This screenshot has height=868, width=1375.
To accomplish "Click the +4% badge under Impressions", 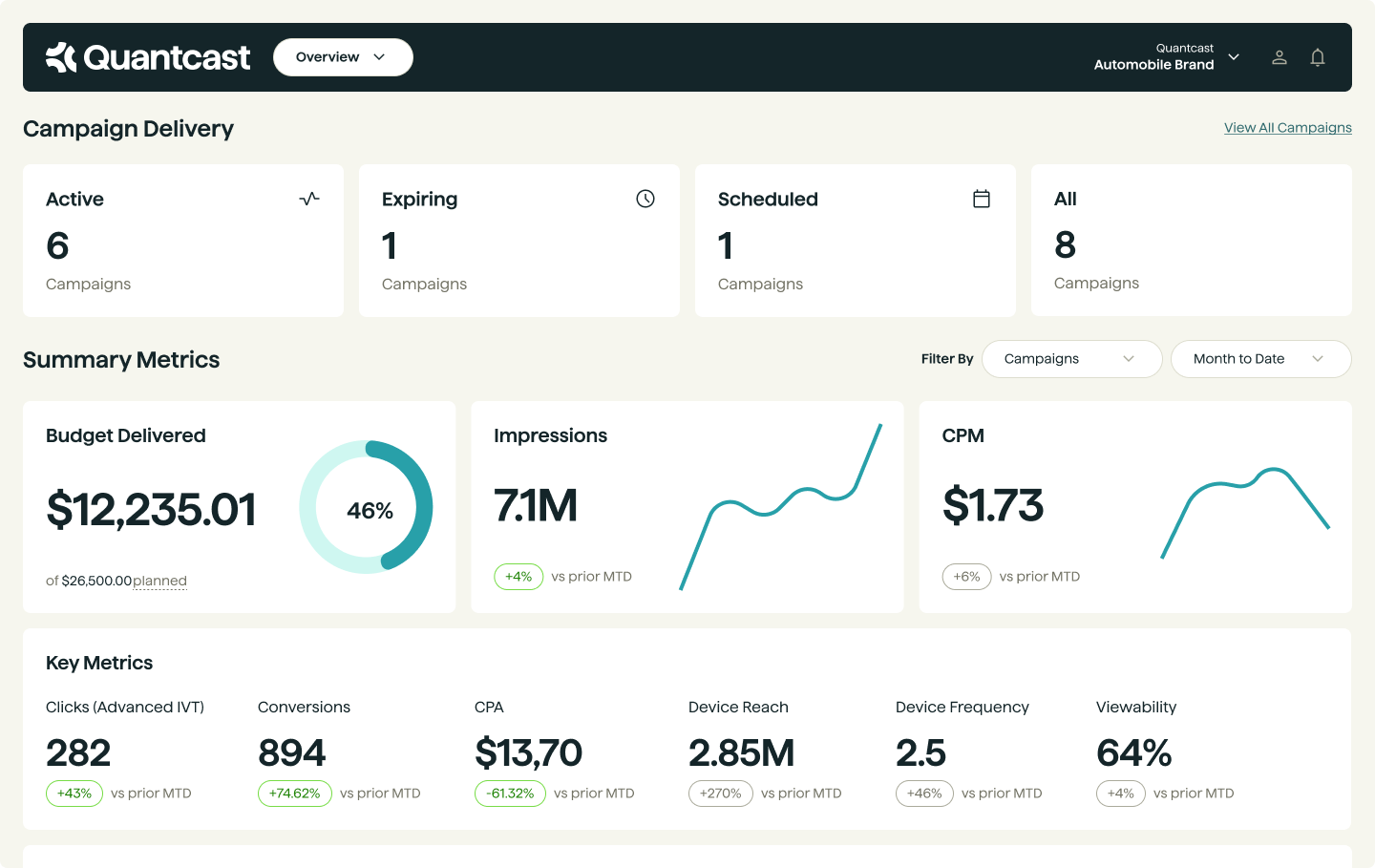I will [518, 577].
